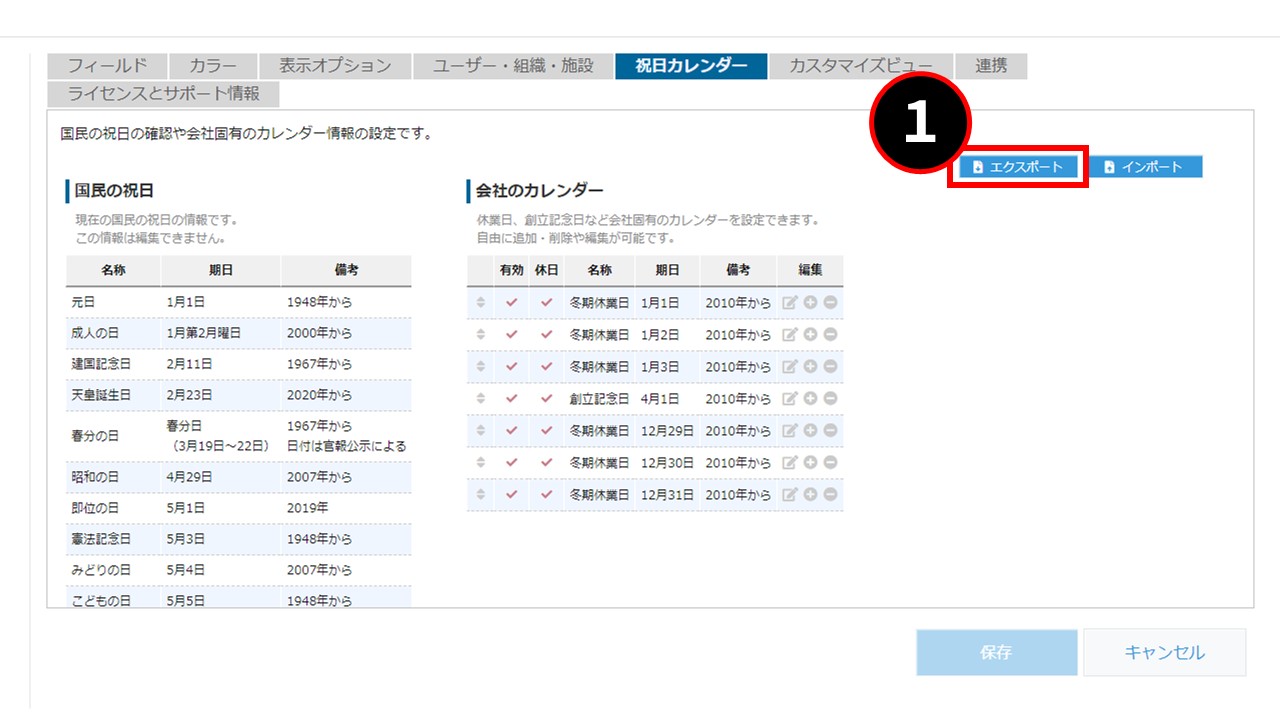1280x720 pixels.
Task: Remove the 12月30日 company calendar entry
Action: click(x=830, y=463)
